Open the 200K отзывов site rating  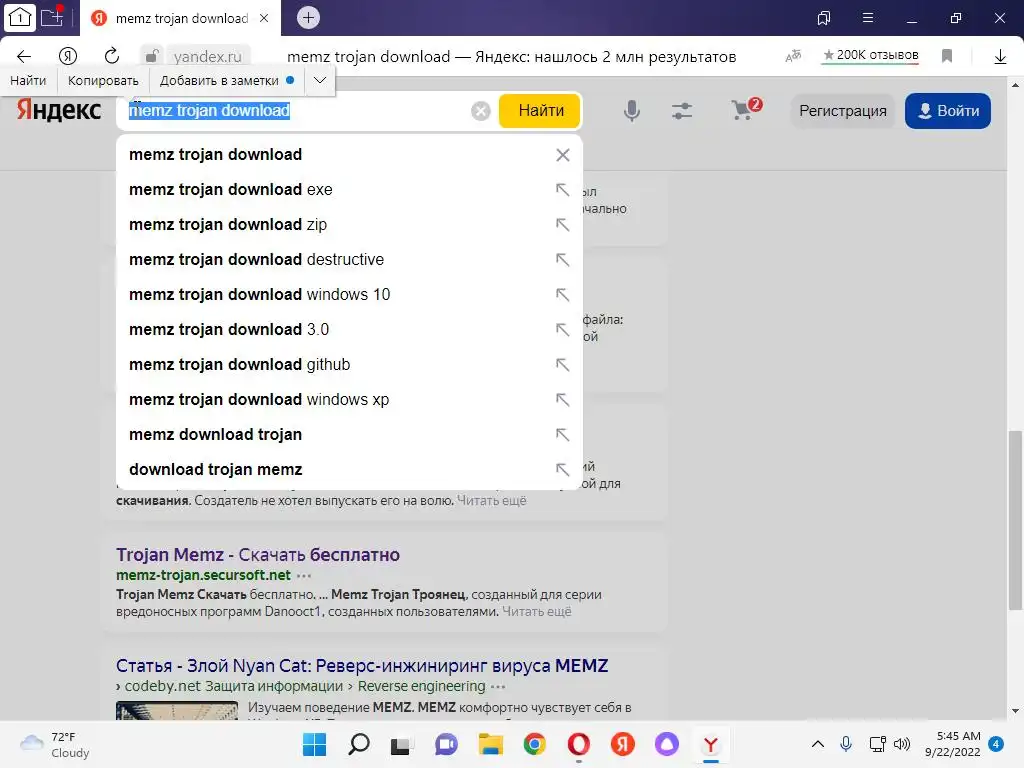871,56
